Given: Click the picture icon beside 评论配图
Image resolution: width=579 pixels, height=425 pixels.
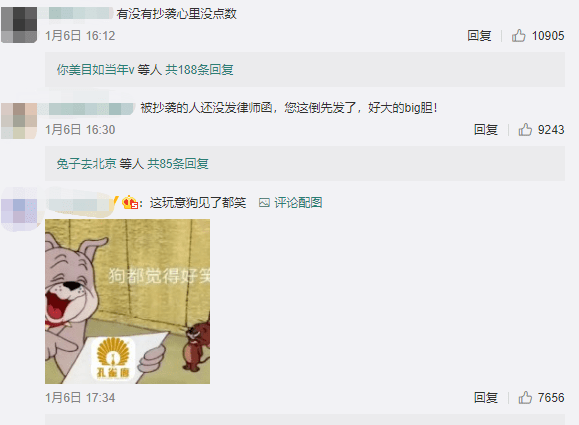Looking at the screenshot, I should tap(264, 203).
